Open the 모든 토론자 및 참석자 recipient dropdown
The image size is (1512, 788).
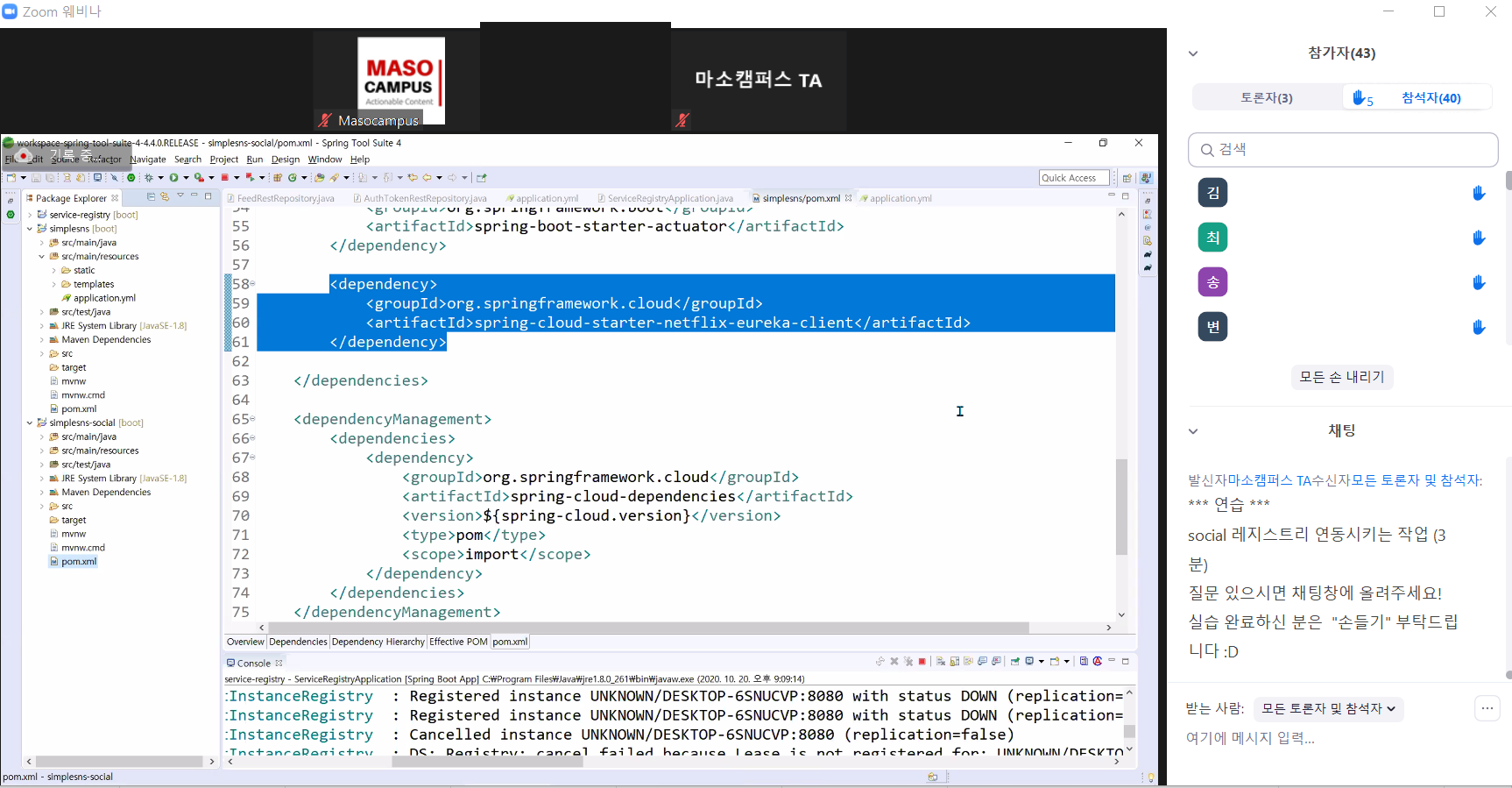(x=1328, y=708)
